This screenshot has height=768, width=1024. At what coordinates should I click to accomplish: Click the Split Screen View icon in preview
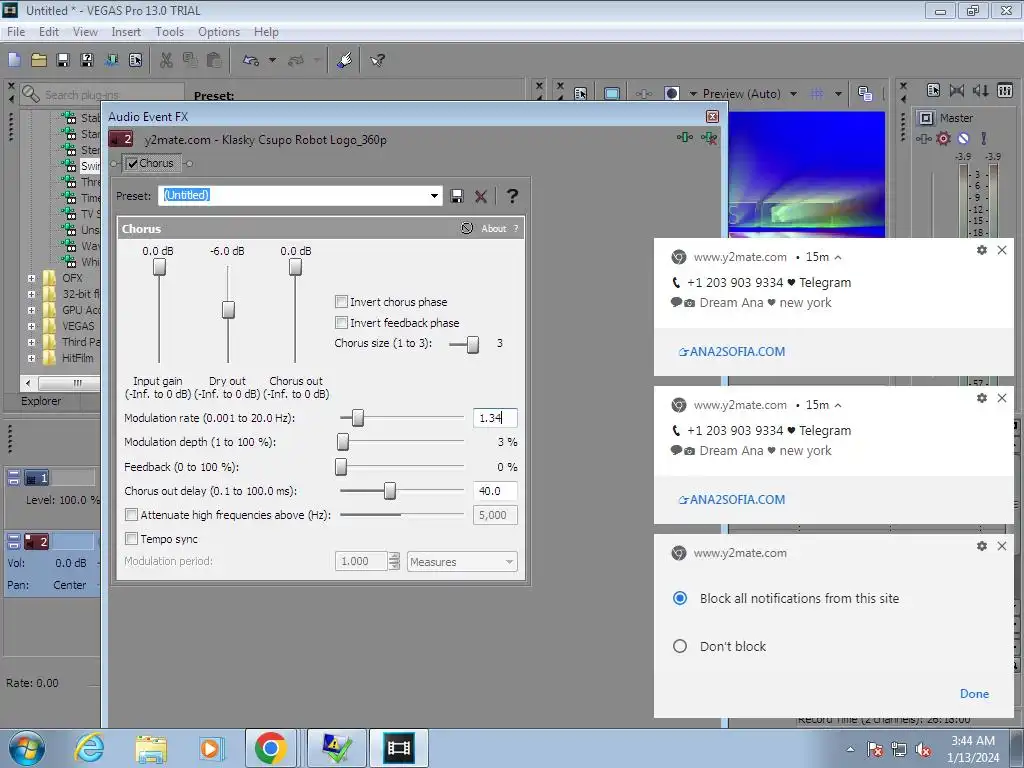click(x=671, y=93)
